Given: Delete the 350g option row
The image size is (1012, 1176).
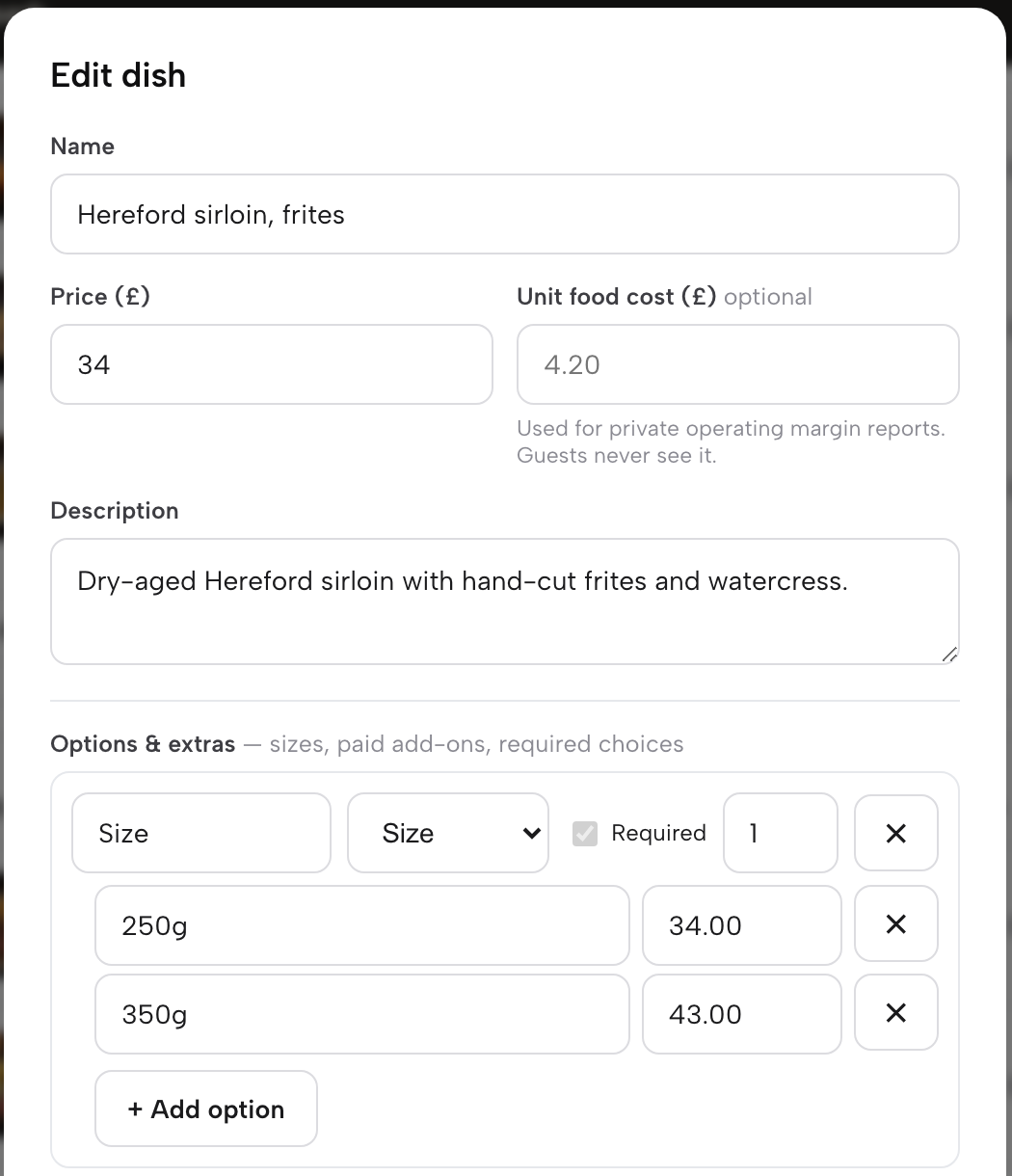Looking at the screenshot, I should (x=895, y=1012).
